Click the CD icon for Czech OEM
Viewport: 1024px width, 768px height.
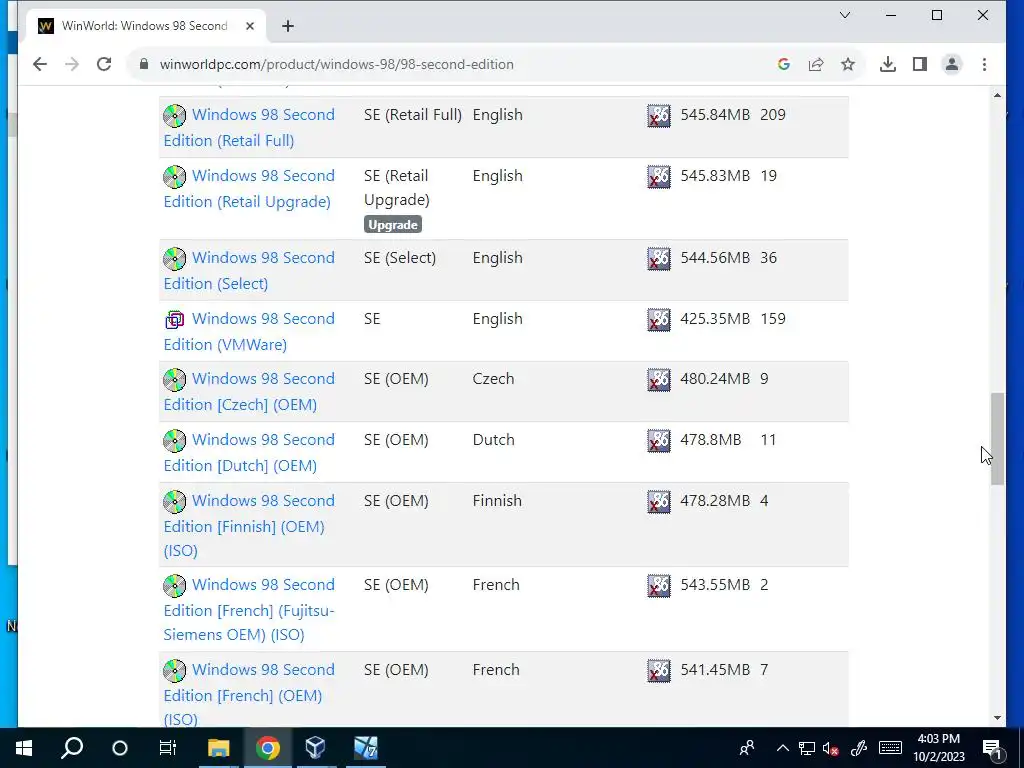click(174, 380)
